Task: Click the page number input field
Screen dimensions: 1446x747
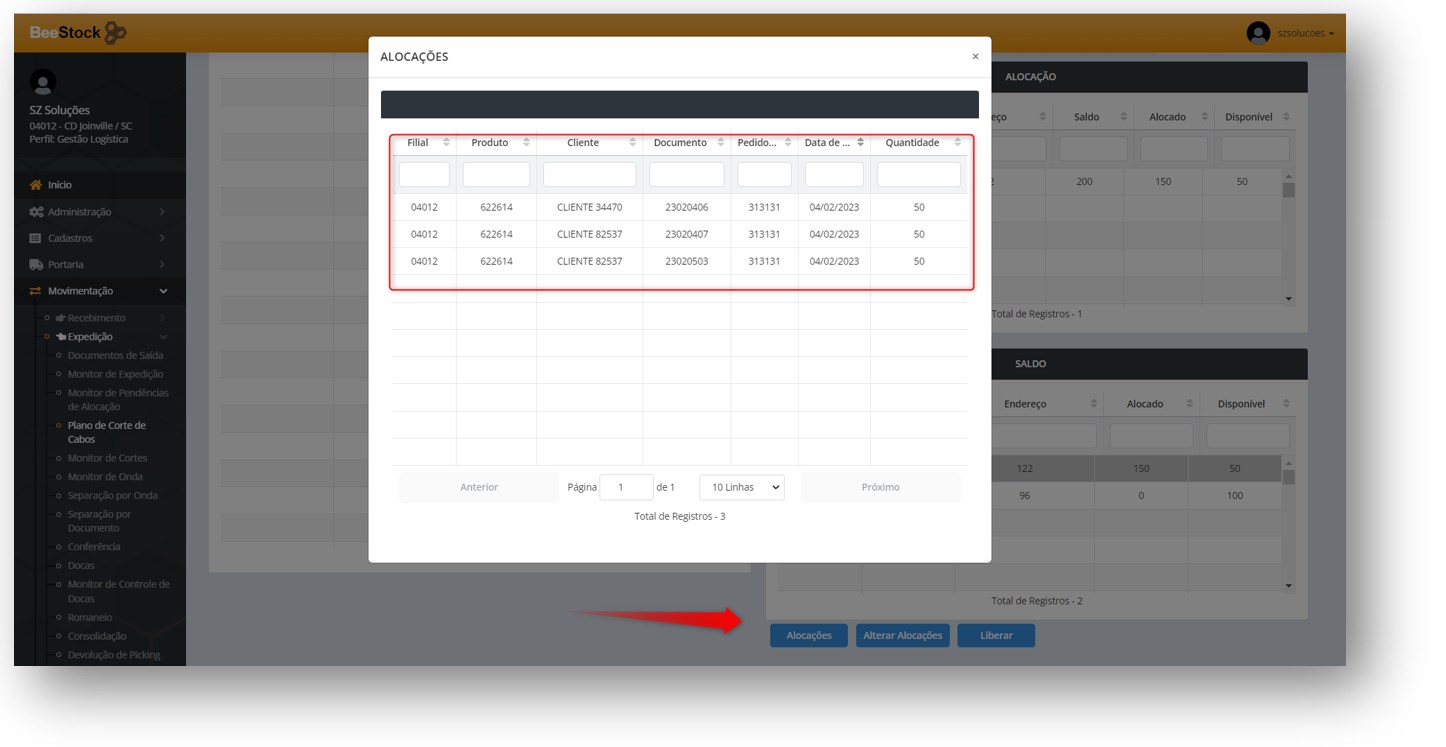Action: pyautogui.click(x=625, y=487)
